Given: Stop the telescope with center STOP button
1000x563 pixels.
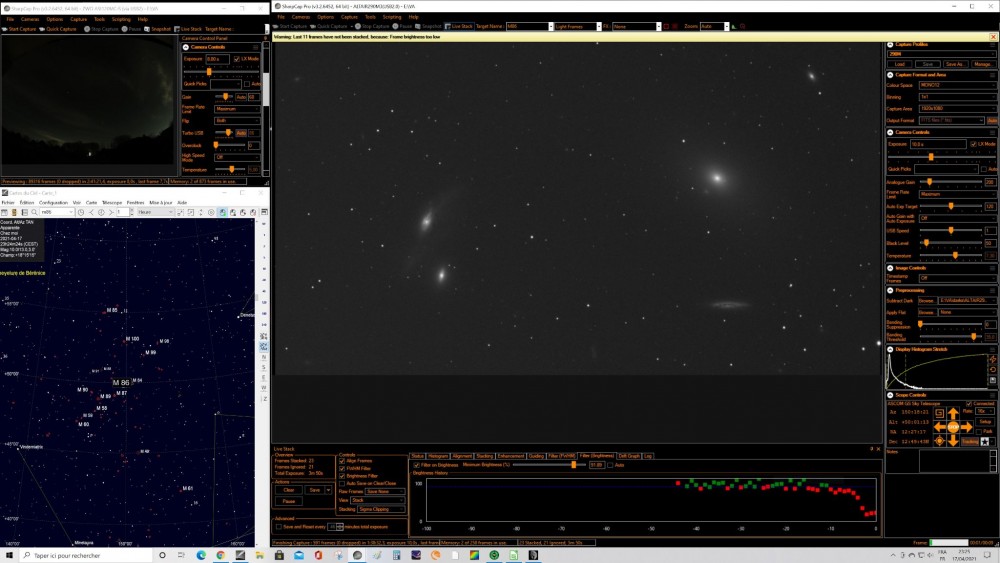Looking at the screenshot, I should coord(953,427).
